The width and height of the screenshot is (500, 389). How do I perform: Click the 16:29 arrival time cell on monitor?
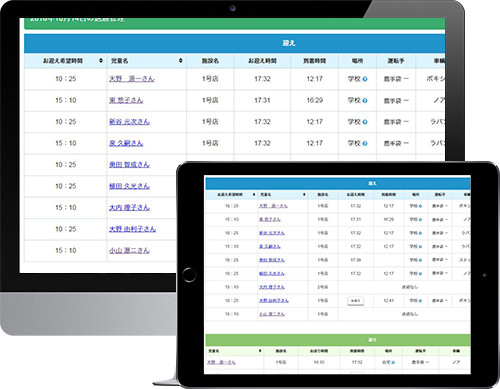(x=314, y=100)
